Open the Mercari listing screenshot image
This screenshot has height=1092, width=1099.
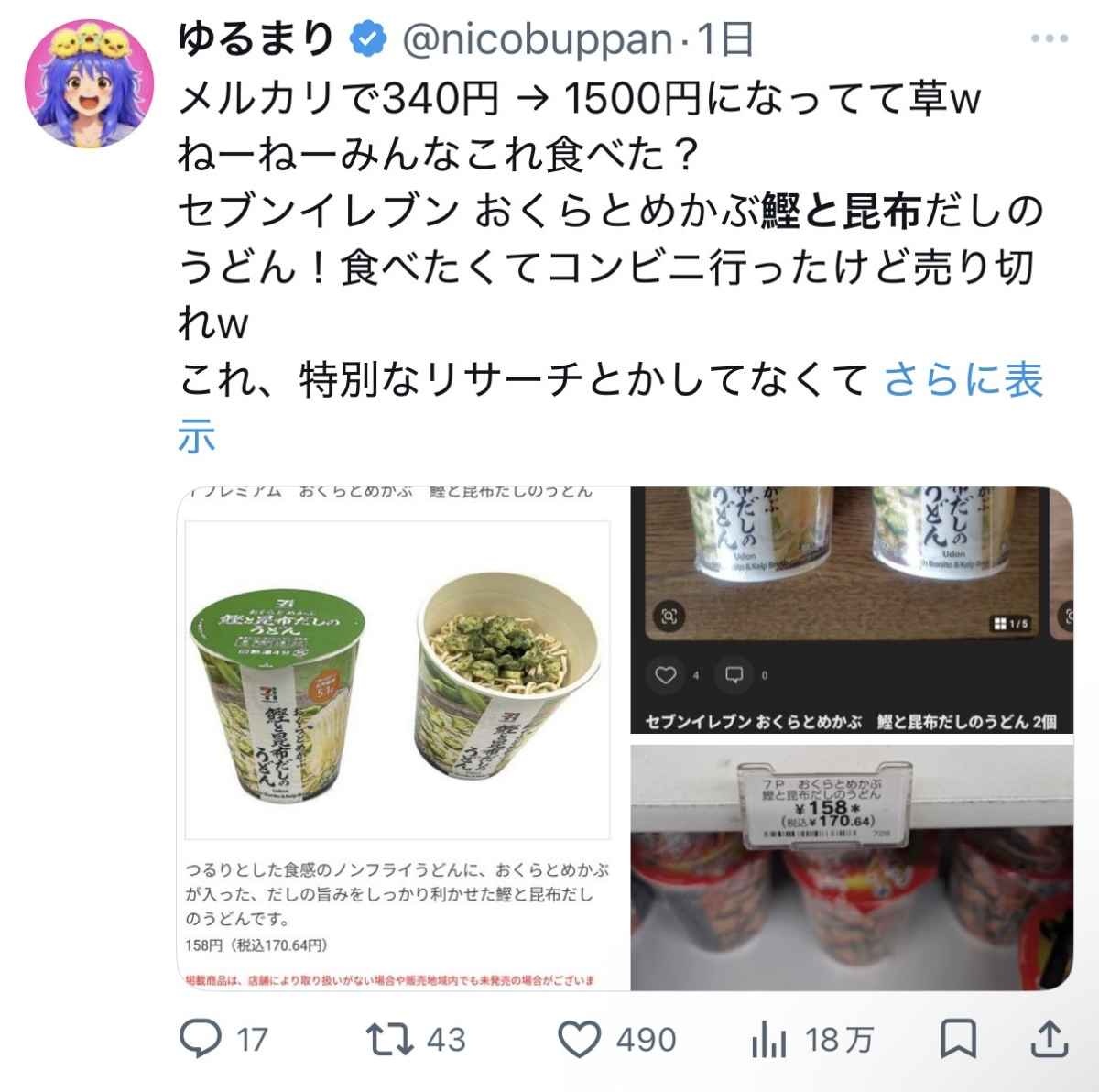(x=851, y=610)
